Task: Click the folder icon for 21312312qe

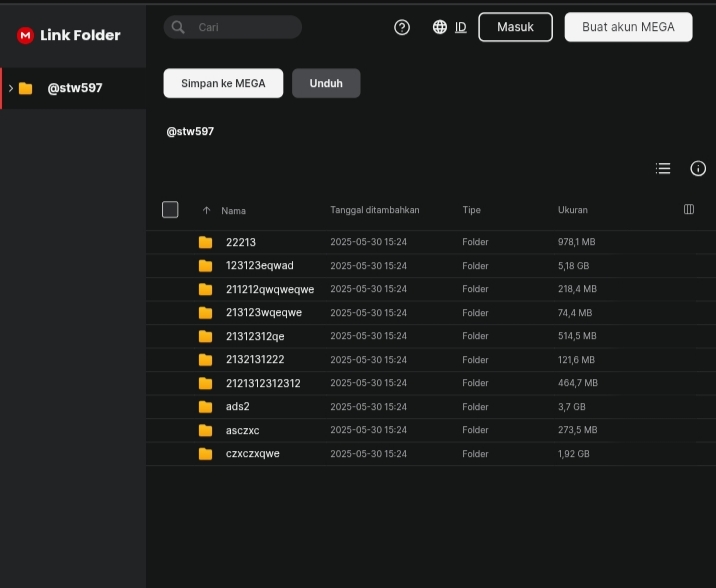Action: click(205, 336)
